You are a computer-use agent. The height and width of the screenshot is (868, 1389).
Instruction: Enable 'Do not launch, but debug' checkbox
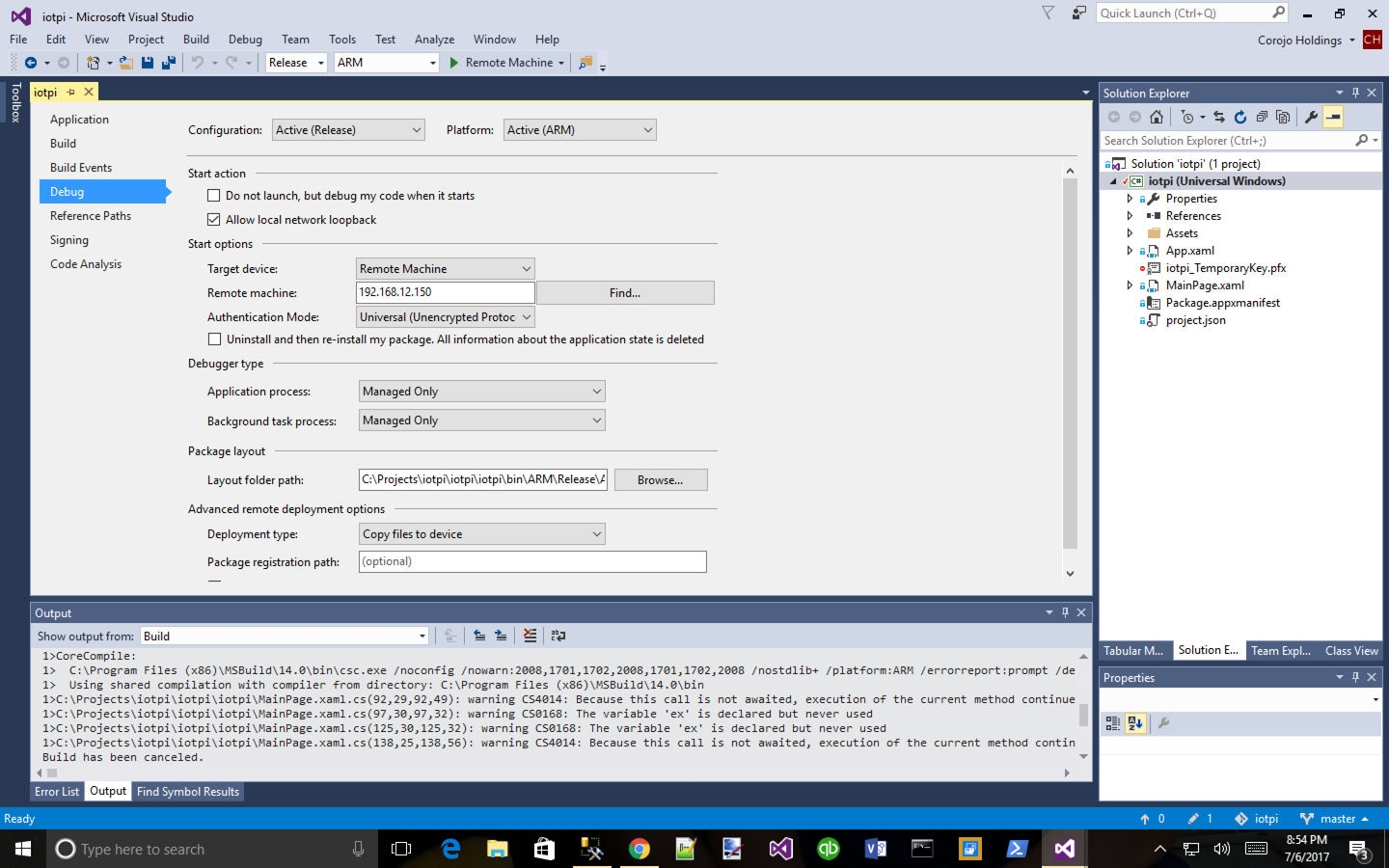tap(214, 196)
